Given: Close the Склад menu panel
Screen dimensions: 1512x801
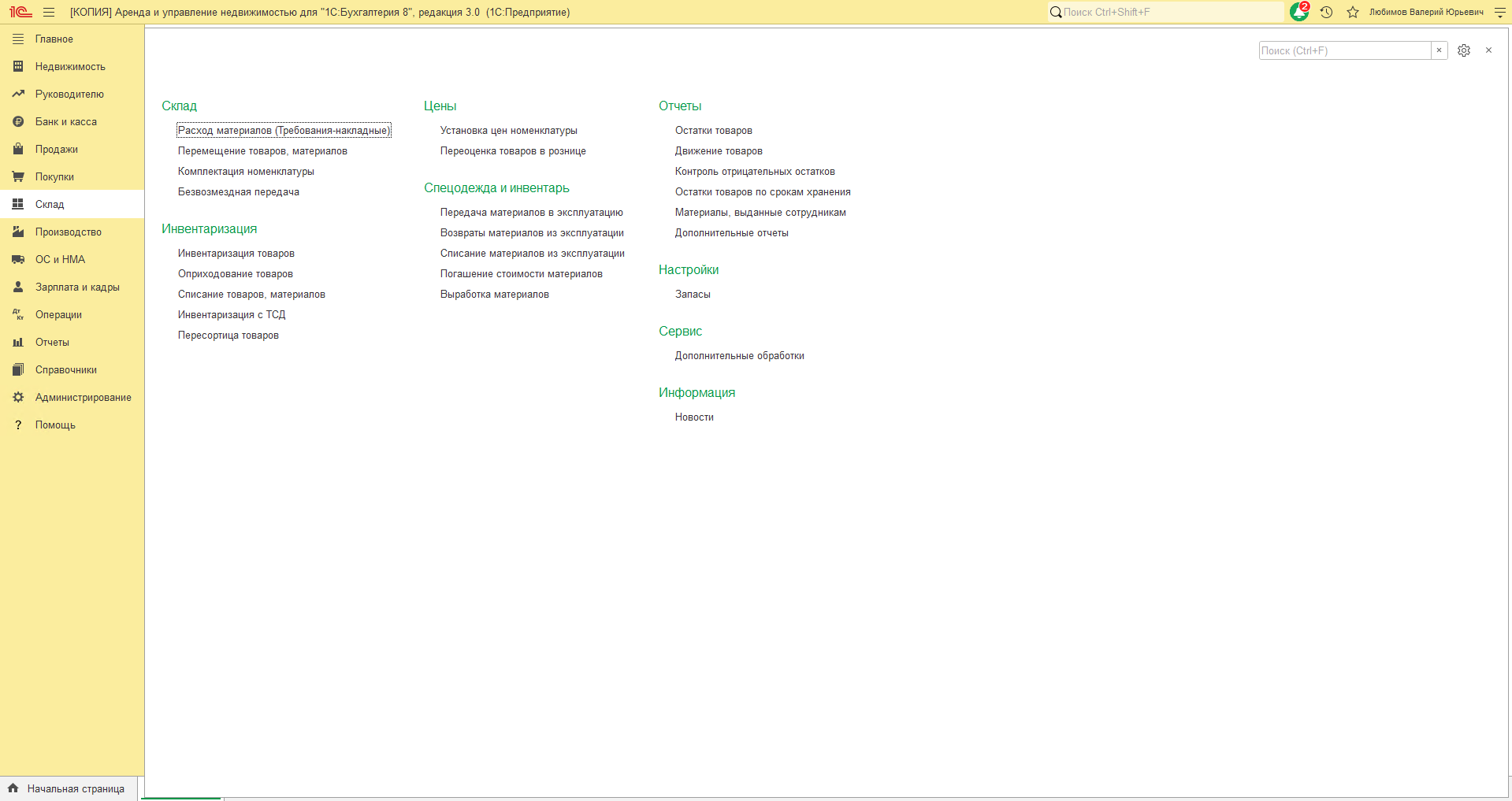Looking at the screenshot, I should click(x=1488, y=50).
